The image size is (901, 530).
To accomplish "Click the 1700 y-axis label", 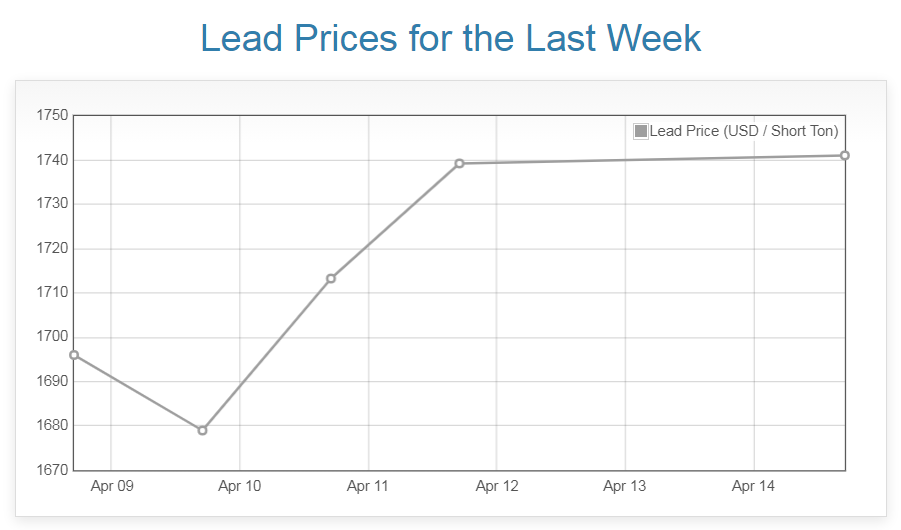I will (52, 337).
